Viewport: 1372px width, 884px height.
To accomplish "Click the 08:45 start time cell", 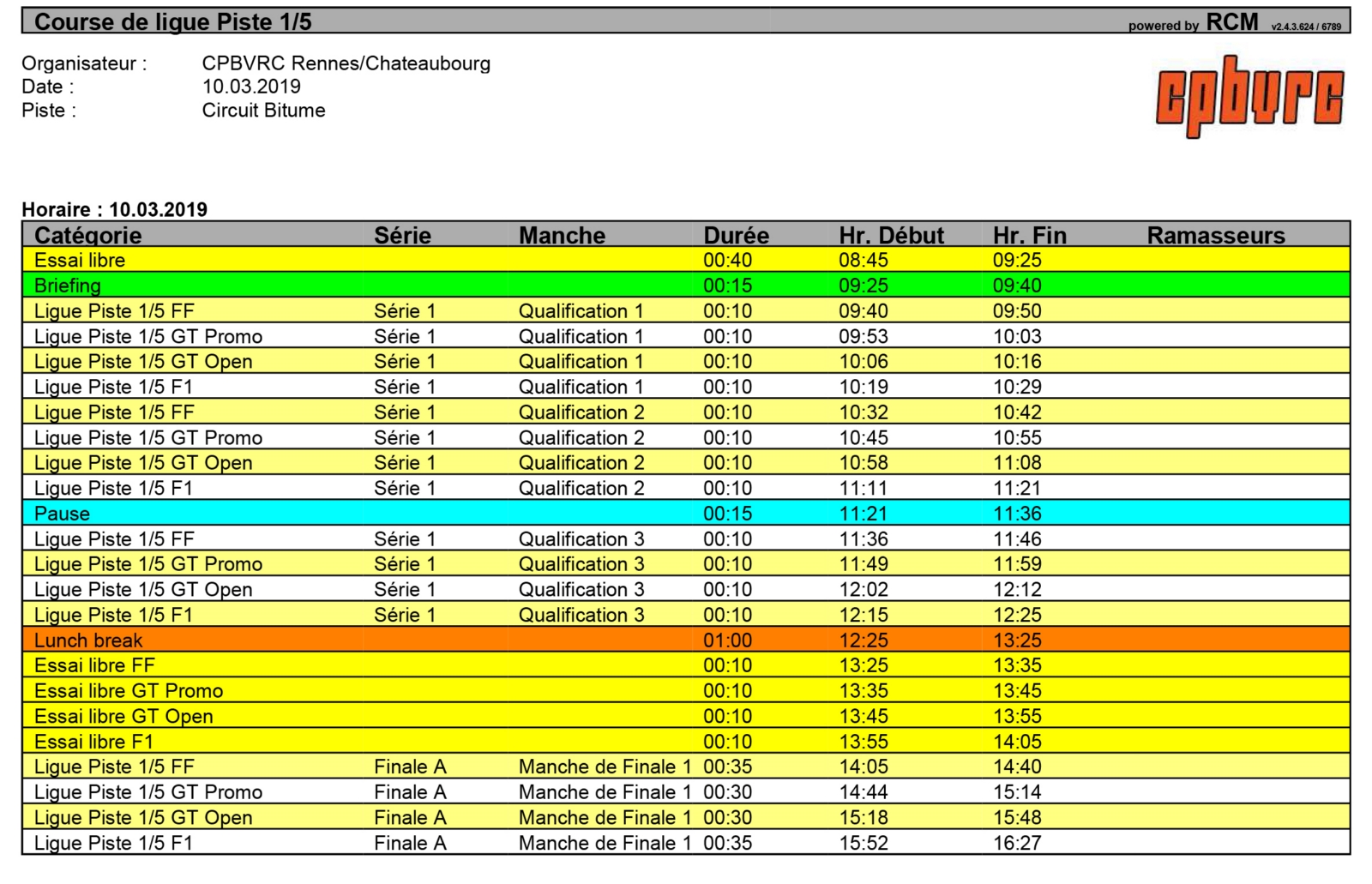I will 863,260.
